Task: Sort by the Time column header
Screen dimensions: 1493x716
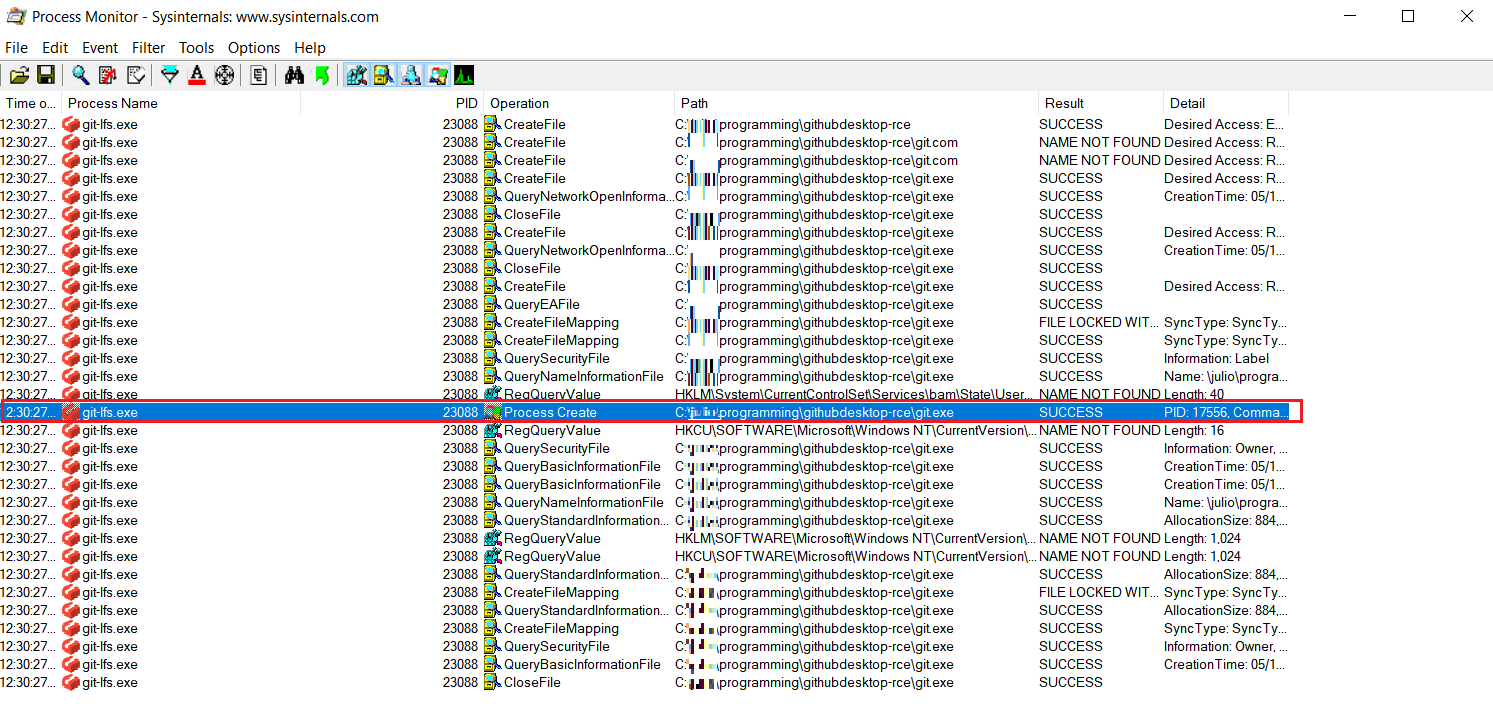Action: [x=31, y=103]
